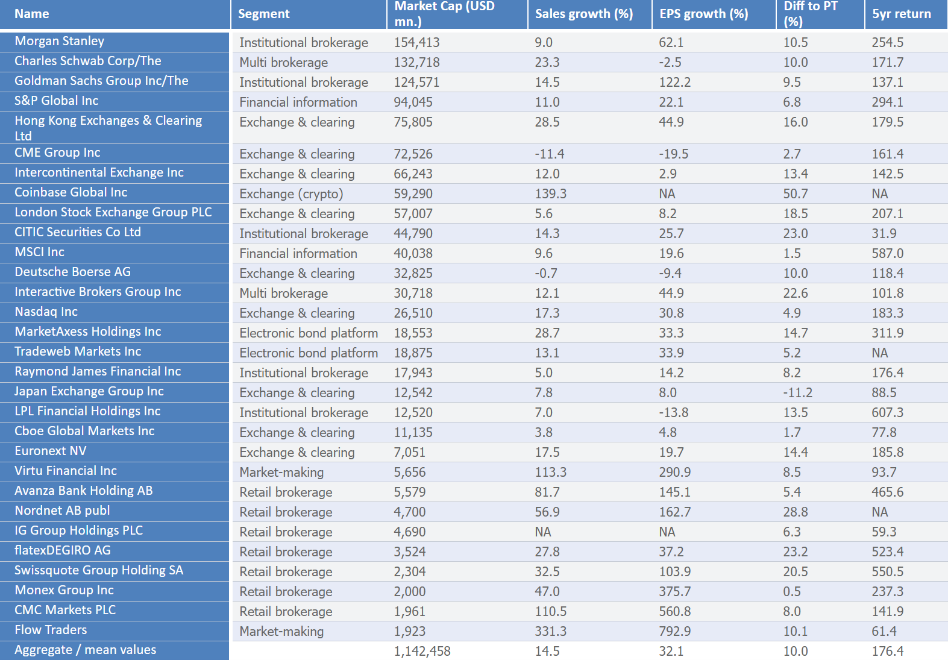Select Swissquote Group Holding SA name
Image resolution: width=948 pixels, height=660 pixels.
tap(99, 571)
